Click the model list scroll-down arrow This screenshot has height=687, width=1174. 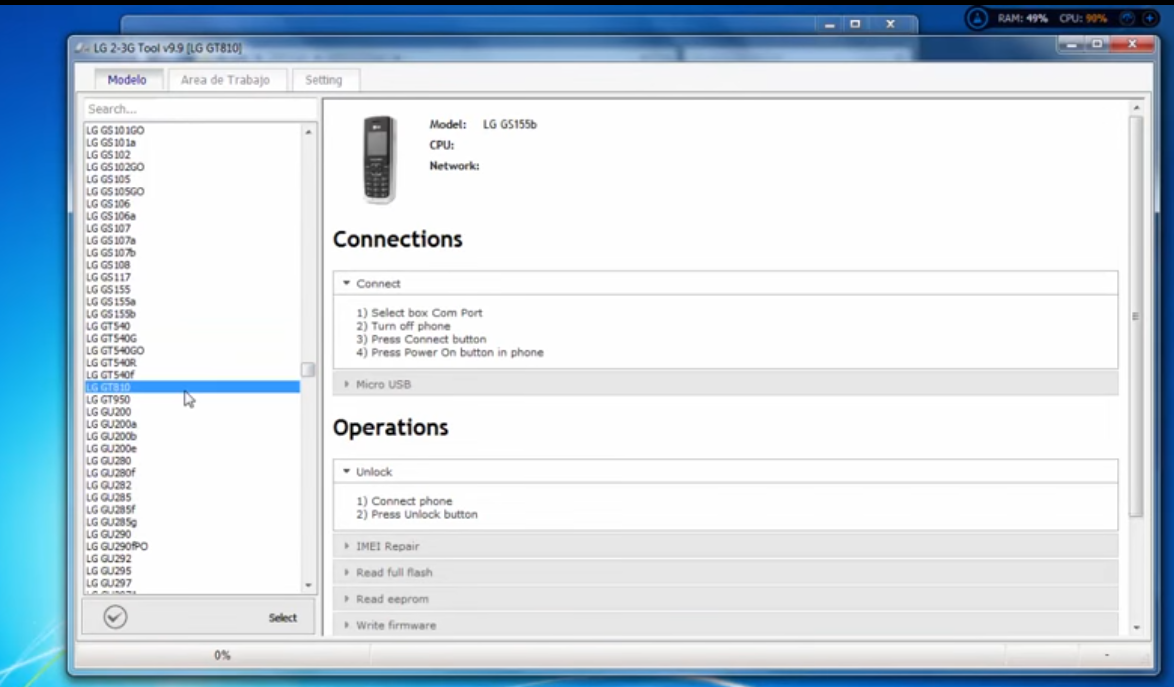308,585
